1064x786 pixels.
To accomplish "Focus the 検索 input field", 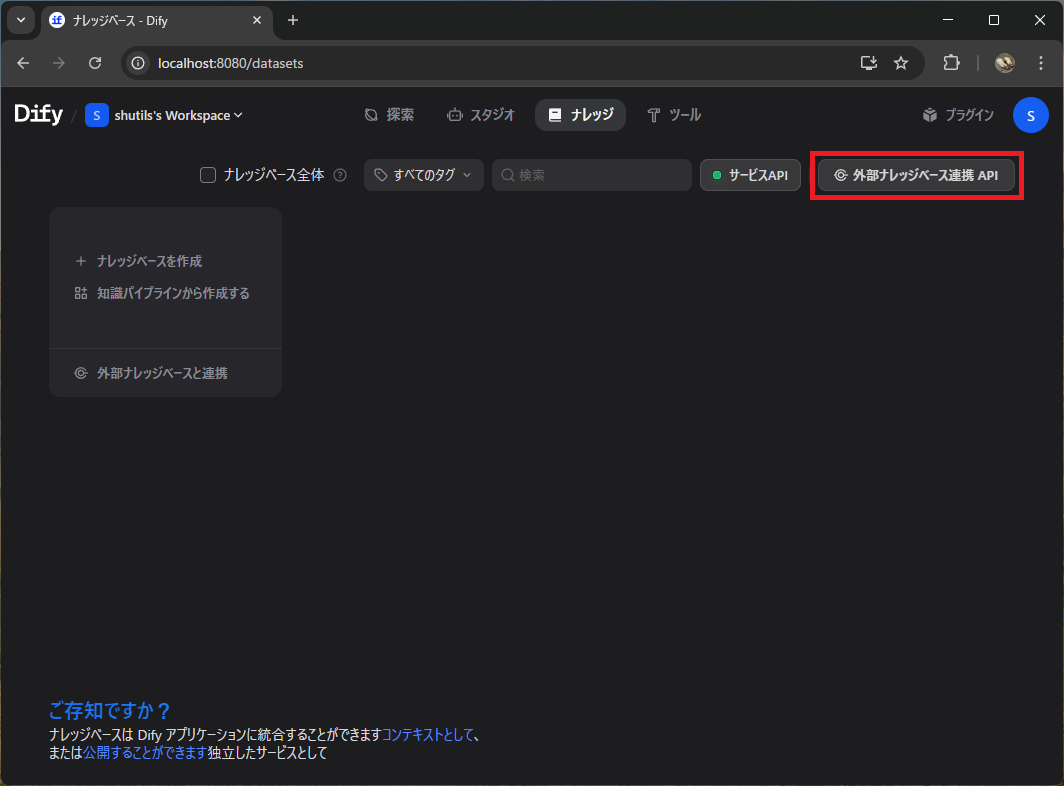I will (600, 175).
